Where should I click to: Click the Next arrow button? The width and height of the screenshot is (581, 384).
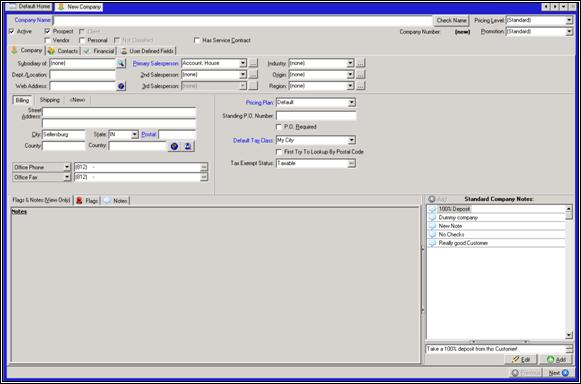click(559, 373)
